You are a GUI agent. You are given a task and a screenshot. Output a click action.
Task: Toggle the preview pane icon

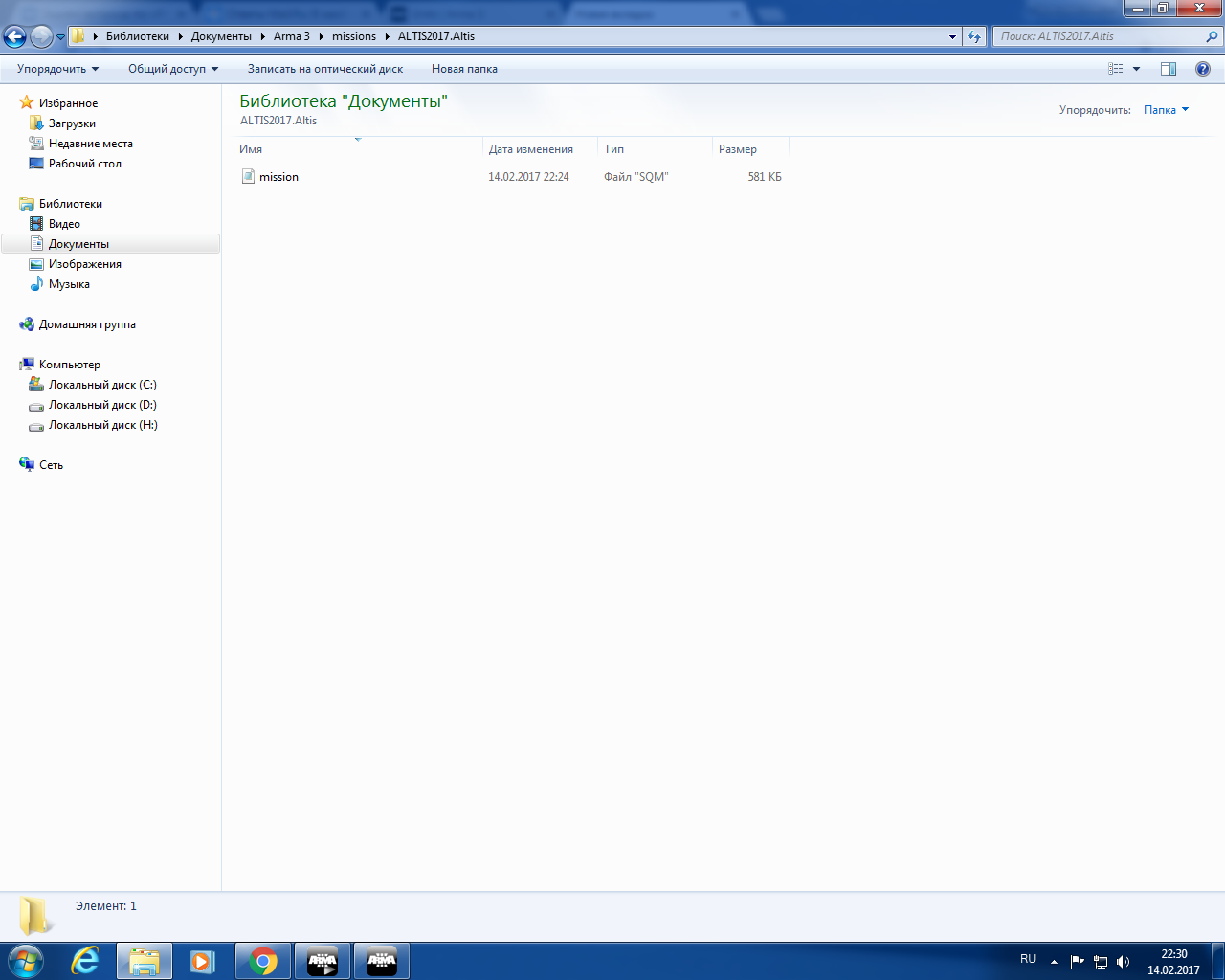pyautogui.click(x=1168, y=69)
